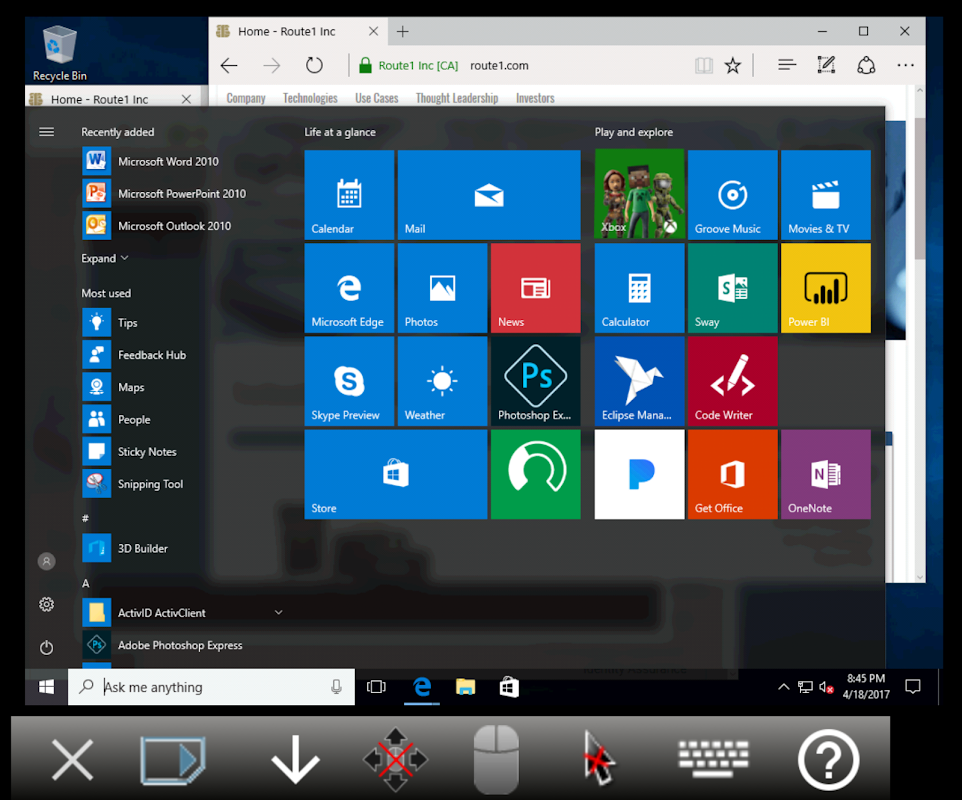The image size is (962, 800).
Task: Open the green swirl app tile
Action: coord(536,474)
